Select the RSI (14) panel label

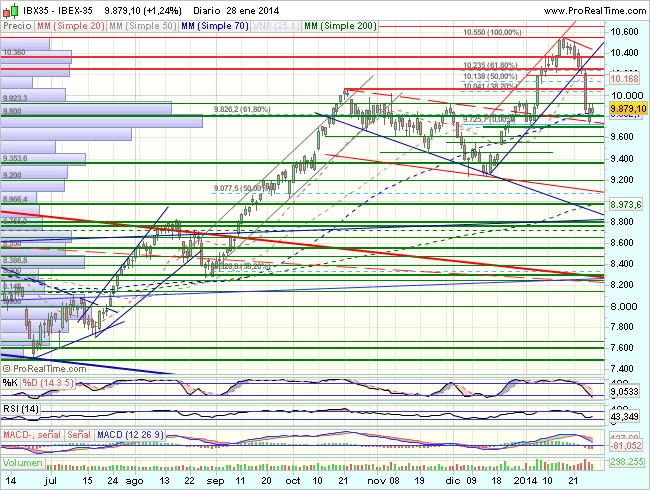tap(21, 409)
